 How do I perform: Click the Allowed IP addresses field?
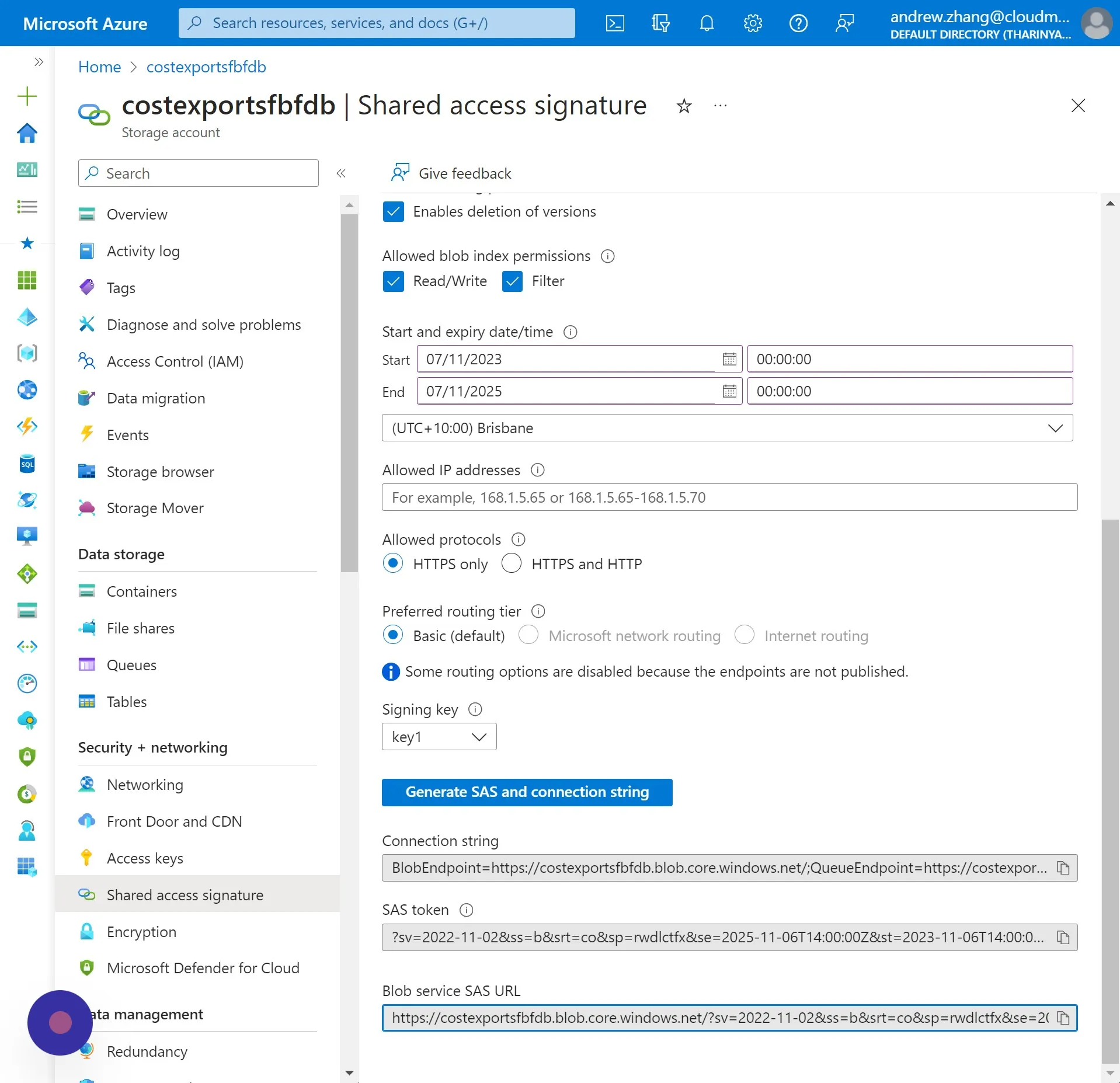coord(729,497)
